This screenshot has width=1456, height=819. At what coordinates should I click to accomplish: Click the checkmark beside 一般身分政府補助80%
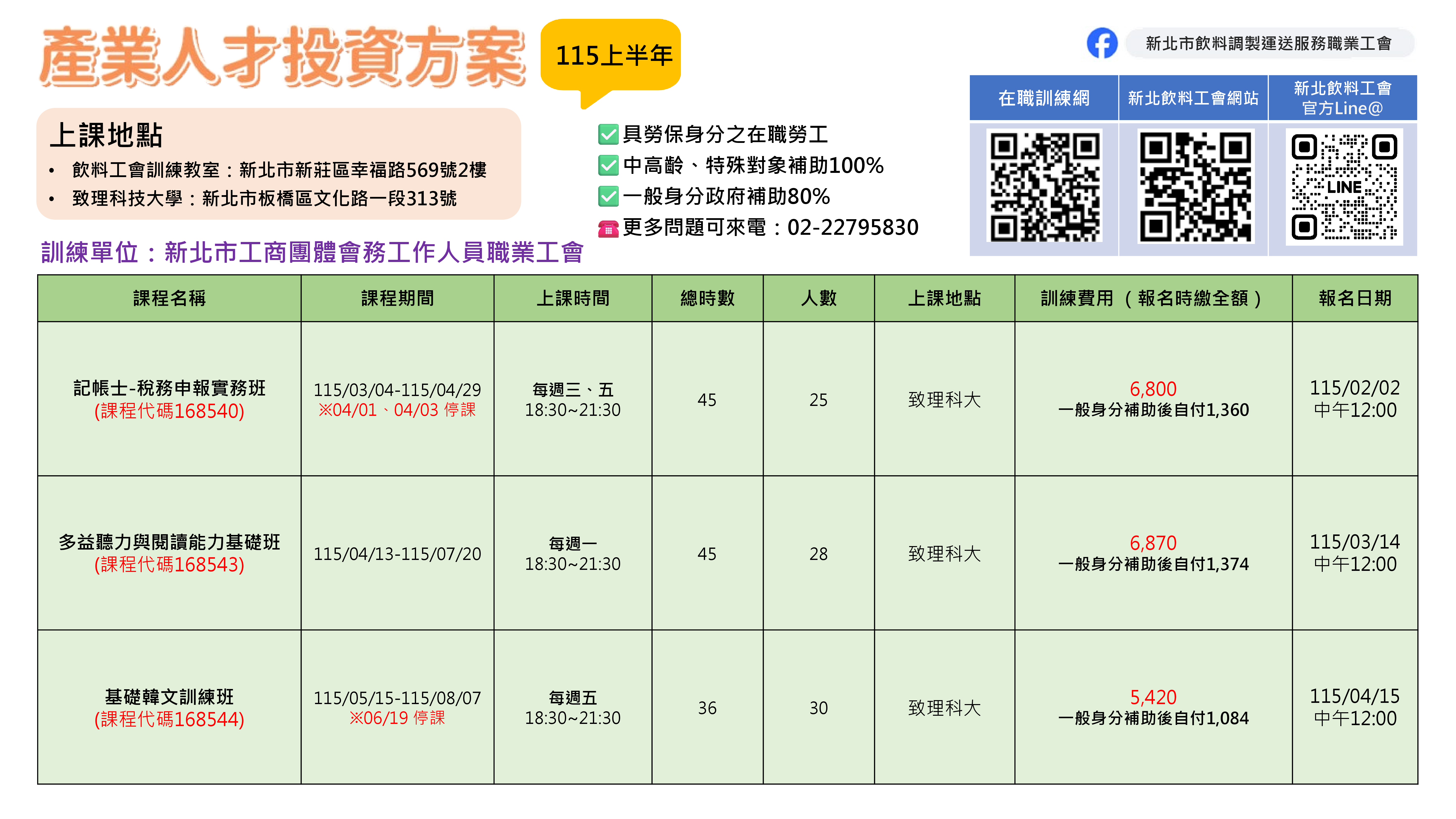point(608,197)
